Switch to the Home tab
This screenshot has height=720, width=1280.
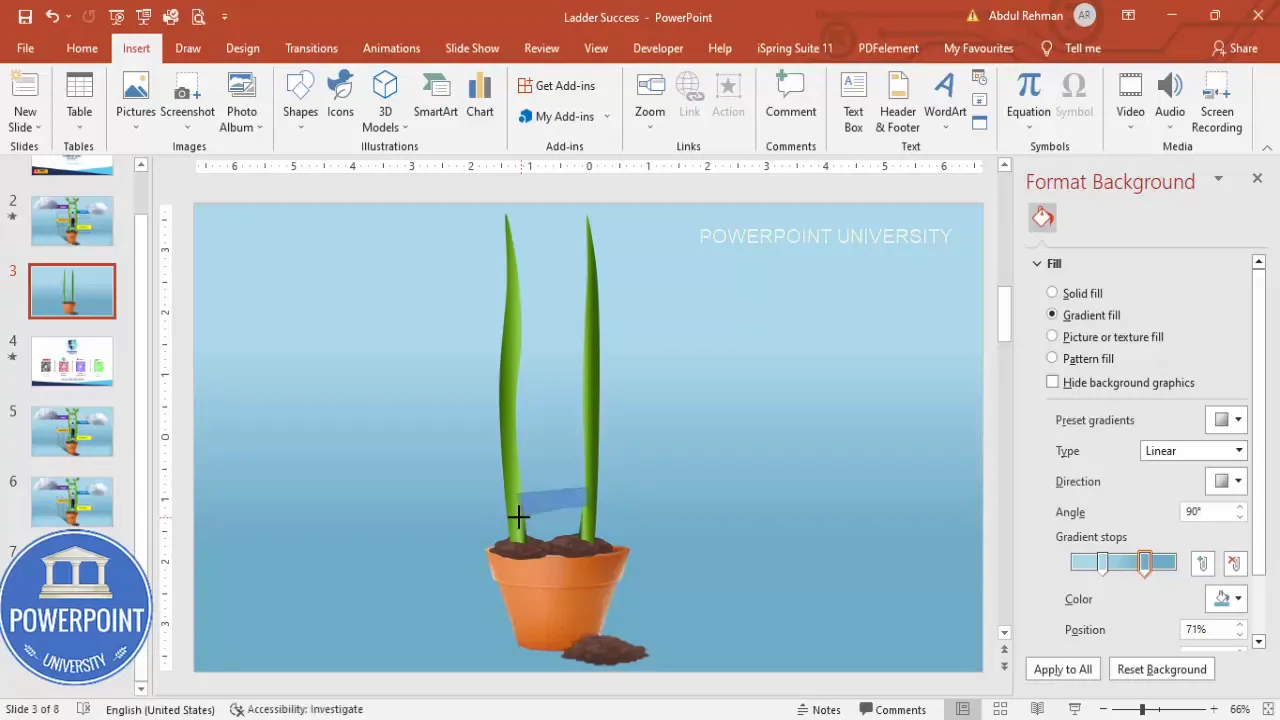(82, 48)
